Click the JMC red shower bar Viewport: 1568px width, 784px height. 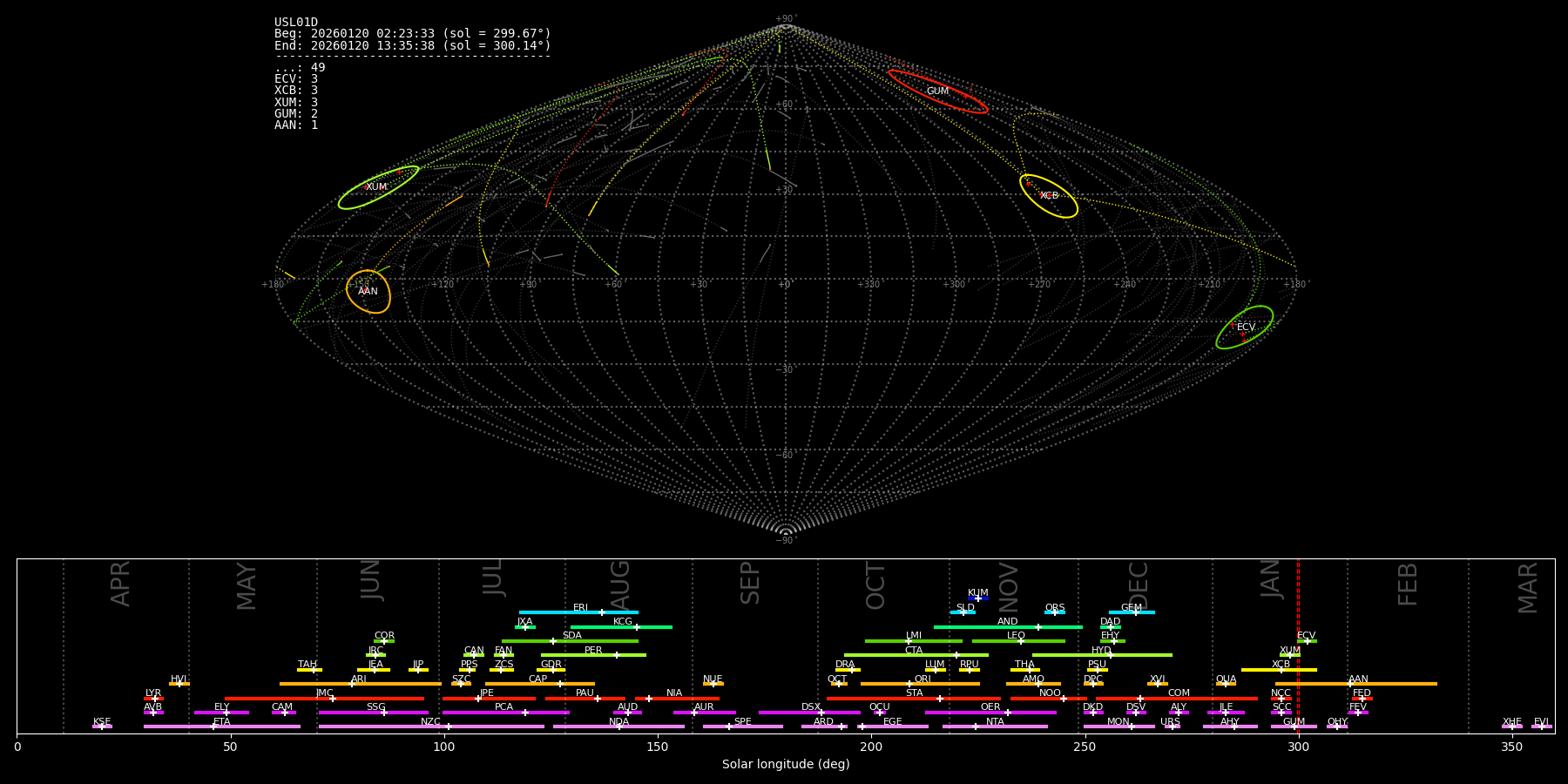325,698
